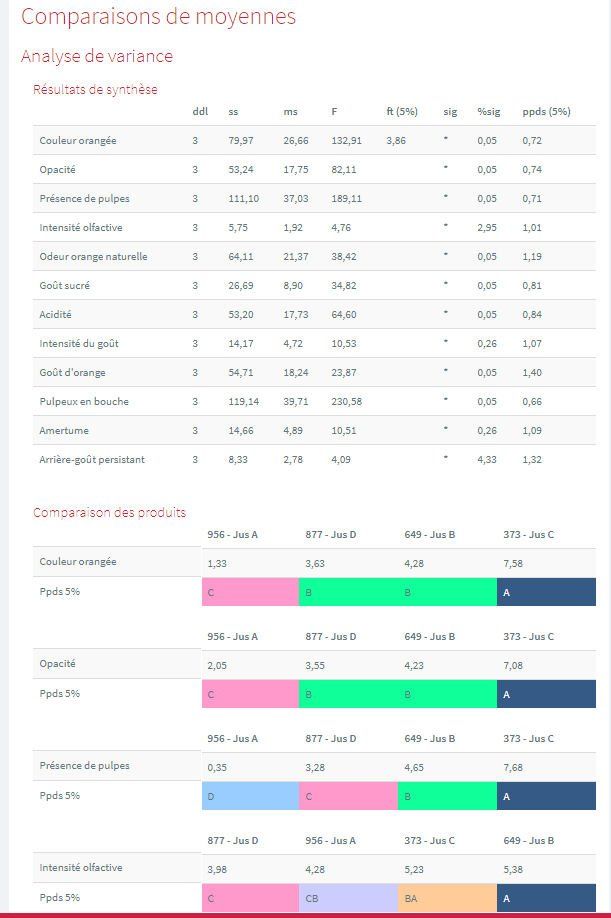Click the orange "BA" group cell

point(446,898)
